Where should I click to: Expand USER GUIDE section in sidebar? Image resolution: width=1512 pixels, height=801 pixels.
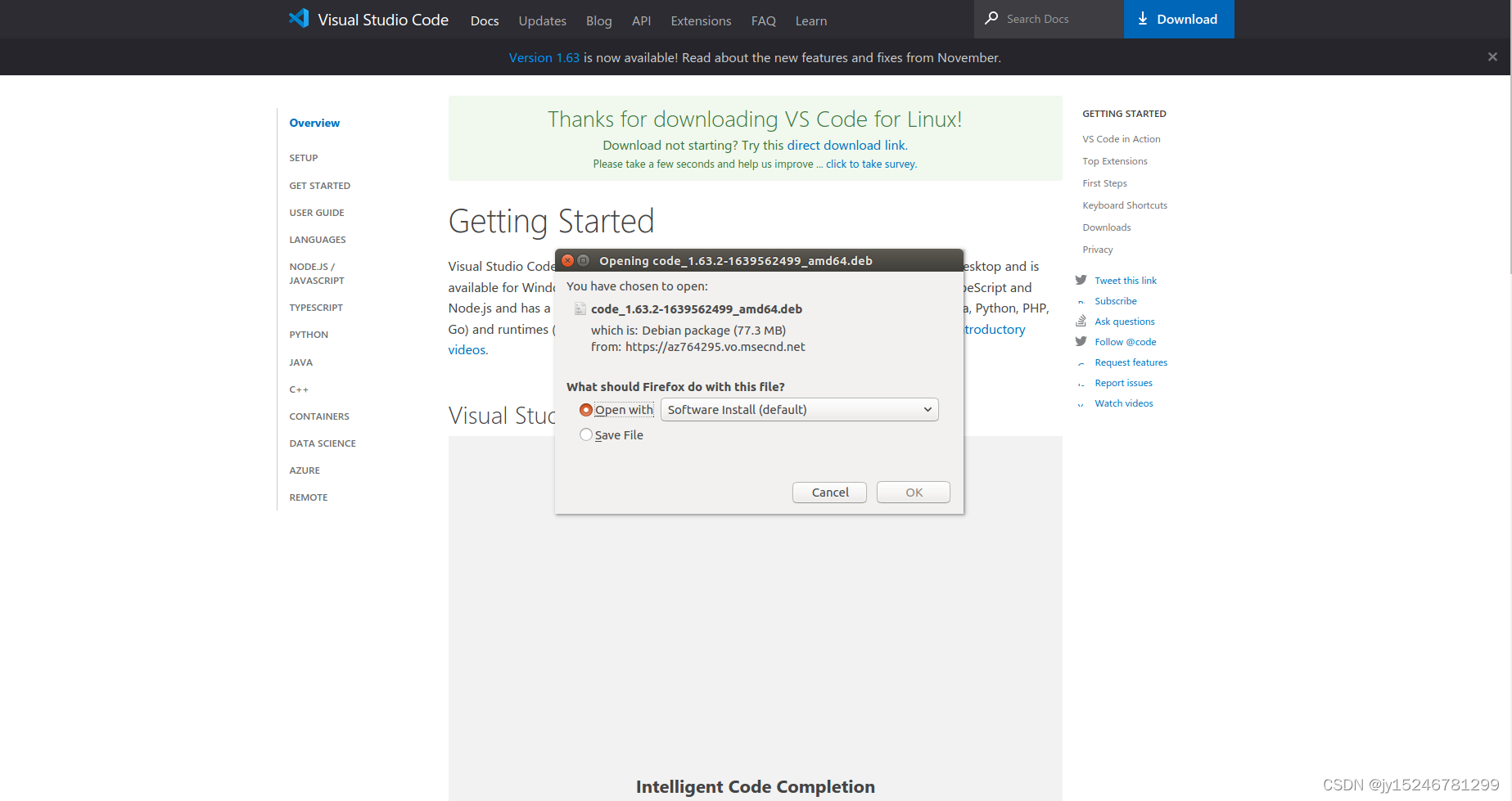317,213
